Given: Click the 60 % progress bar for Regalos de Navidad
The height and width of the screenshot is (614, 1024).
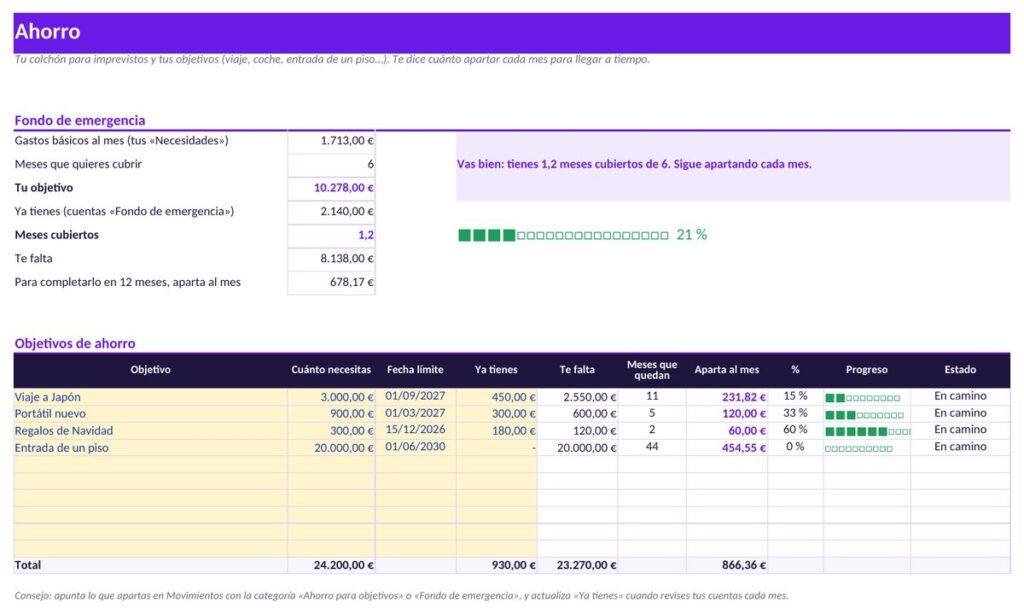Looking at the screenshot, I should 867,431.
